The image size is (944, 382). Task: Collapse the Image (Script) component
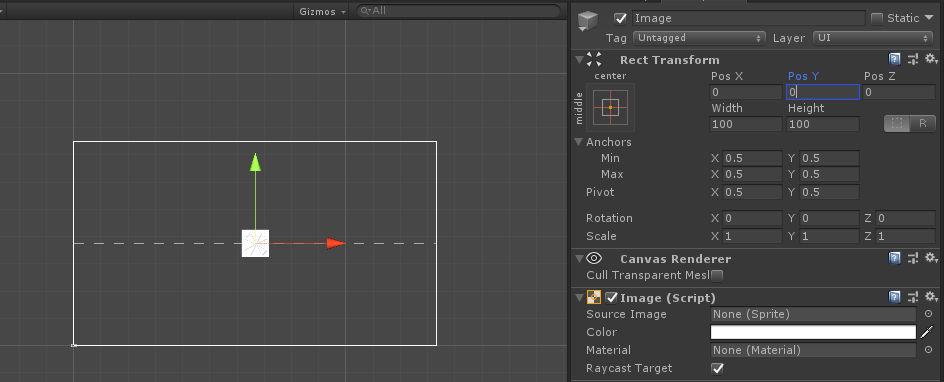point(579,298)
